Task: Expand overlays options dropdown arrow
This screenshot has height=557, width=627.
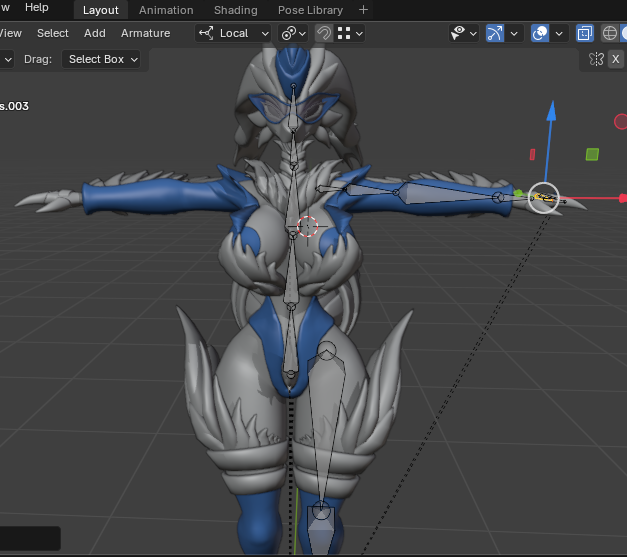Action: (559, 33)
